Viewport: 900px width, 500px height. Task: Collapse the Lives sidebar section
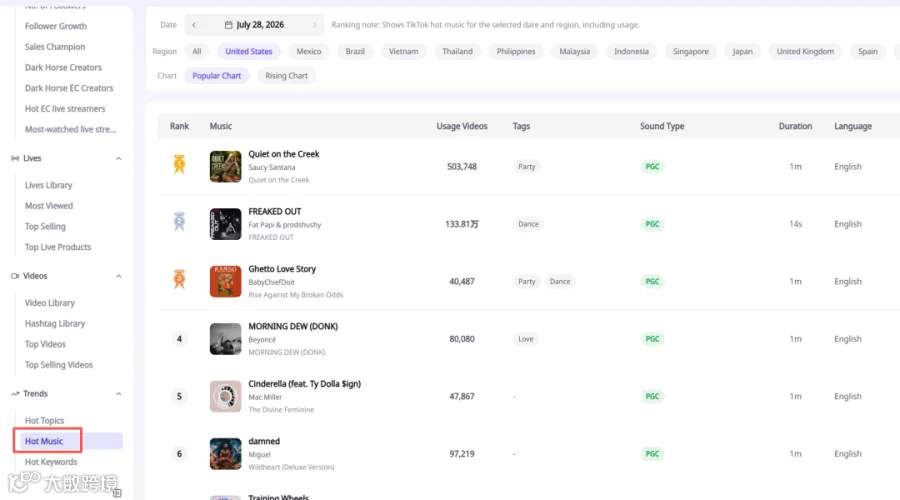[x=118, y=158]
